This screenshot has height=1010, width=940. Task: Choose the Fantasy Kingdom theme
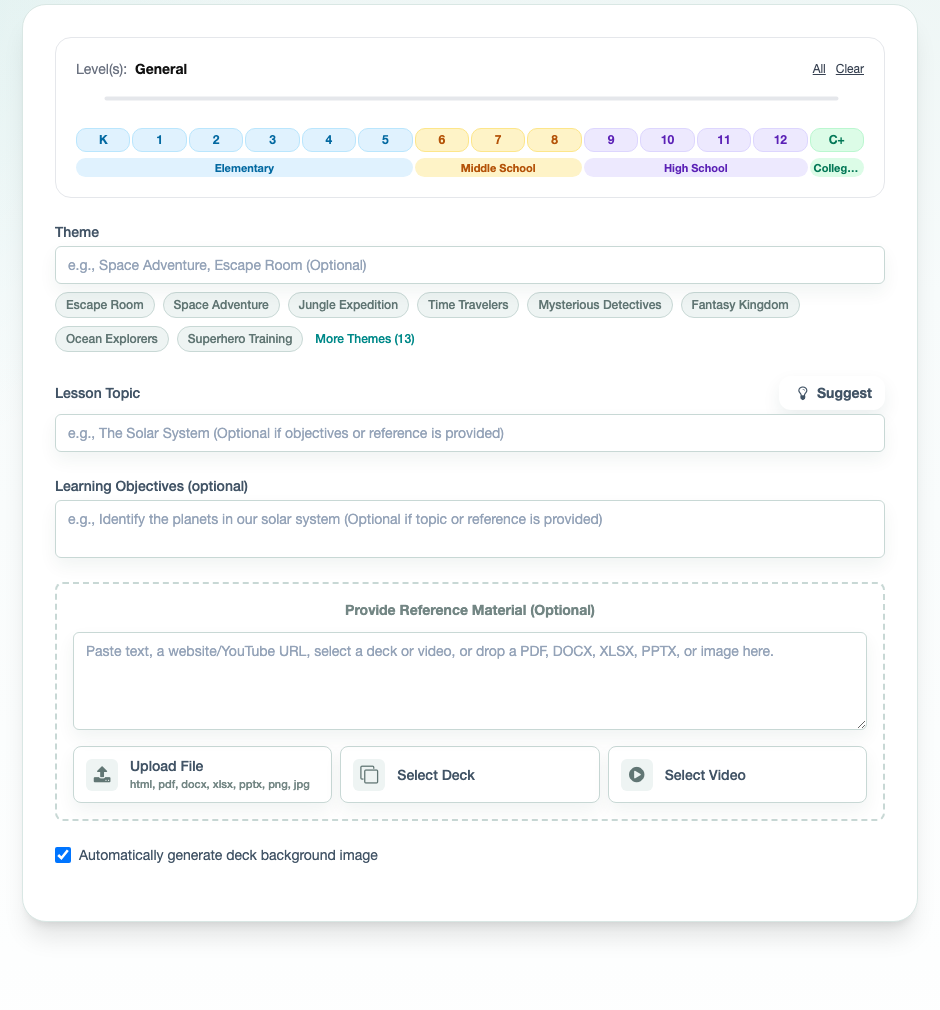coord(740,304)
